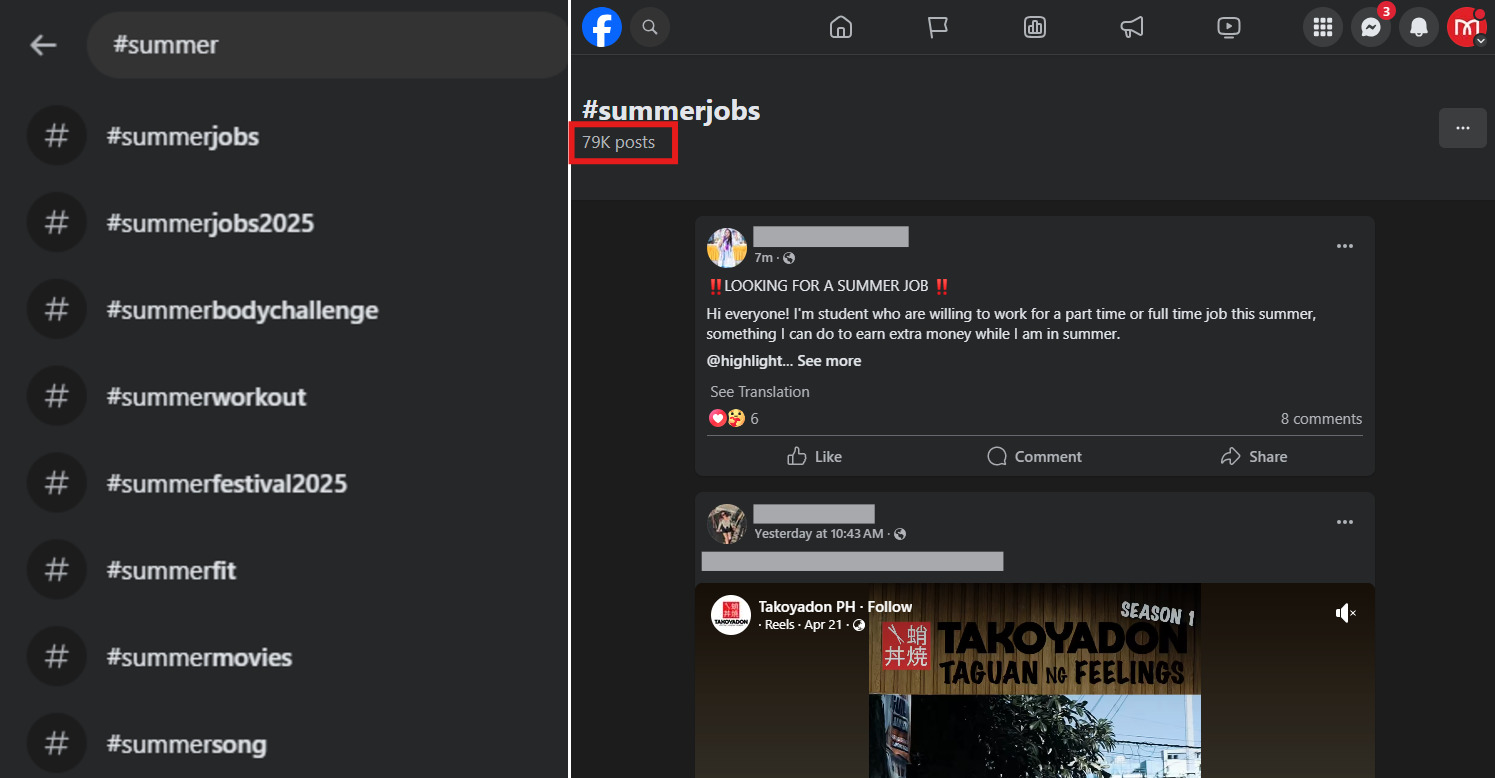Open the Messenger chat icon
The width and height of the screenshot is (1495, 778).
tap(1371, 27)
